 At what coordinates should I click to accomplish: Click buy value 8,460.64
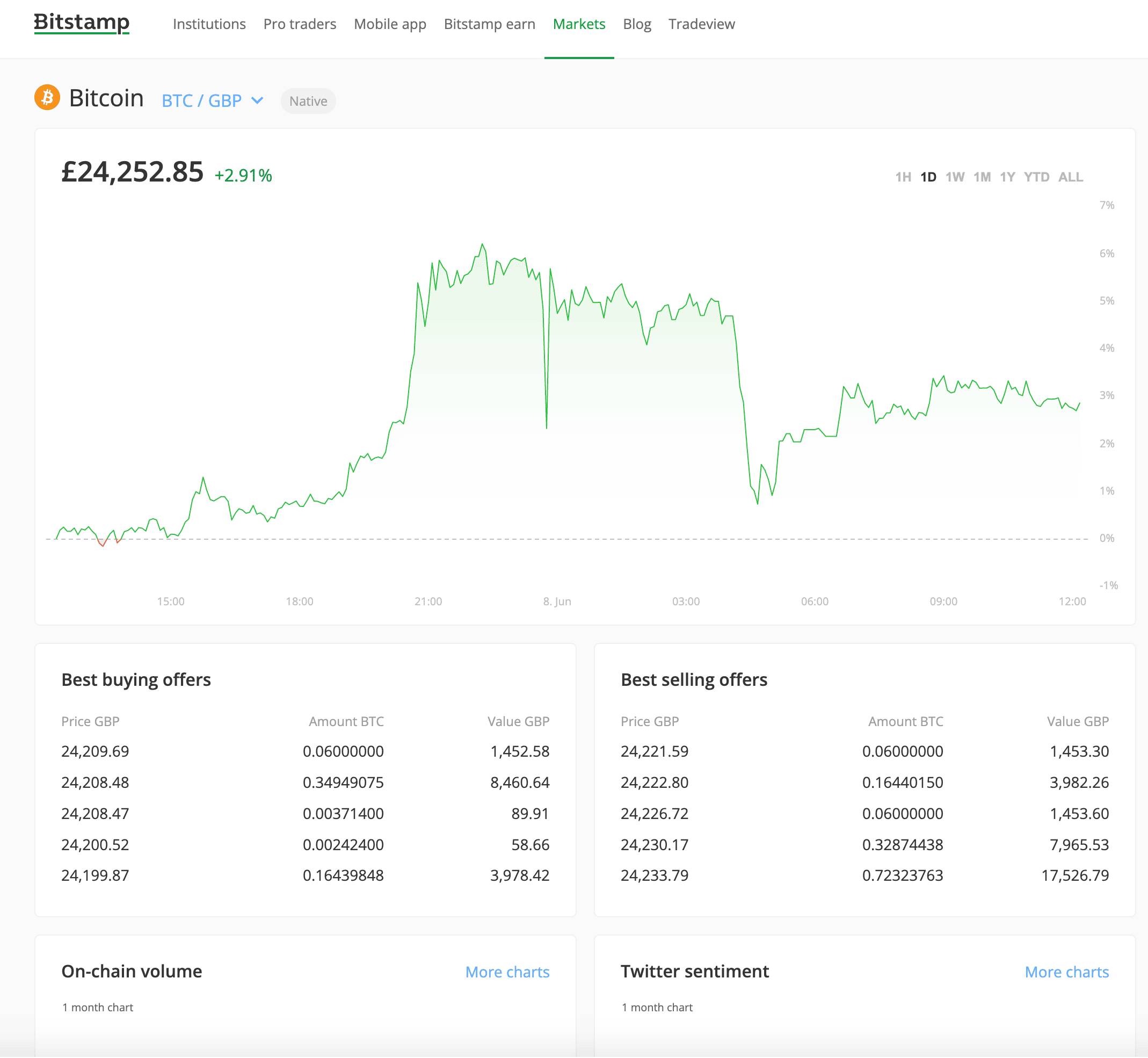point(520,782)
